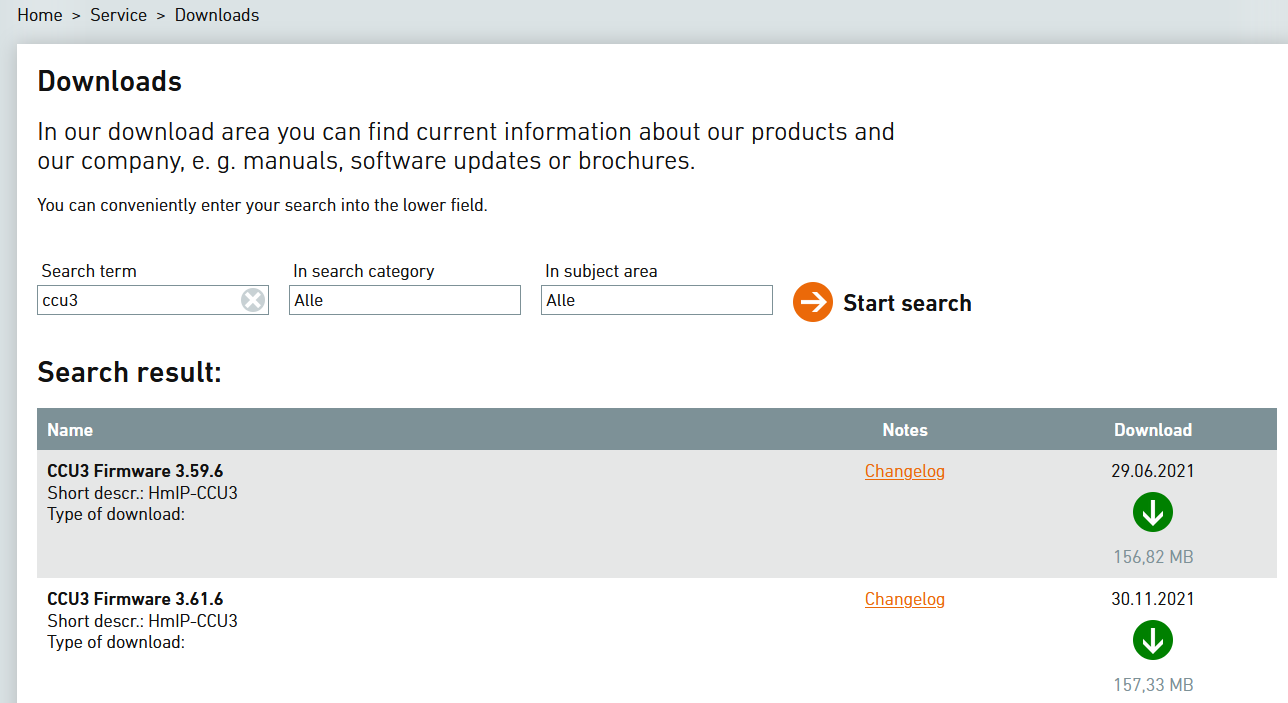Open the 'In search category' dropdown
The height and width of the screenshot is (703, 1288).
[x=405, y=300]
